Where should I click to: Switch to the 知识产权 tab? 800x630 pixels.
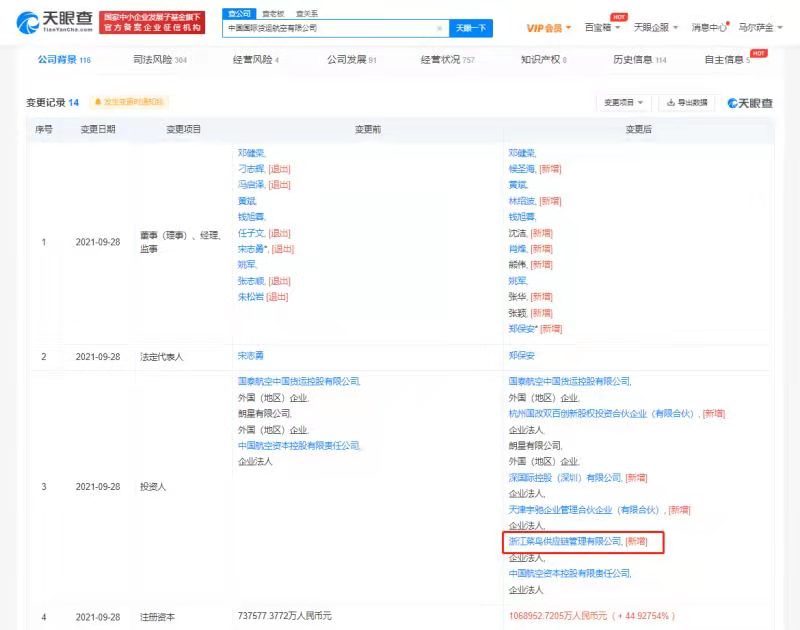(543, 60)
